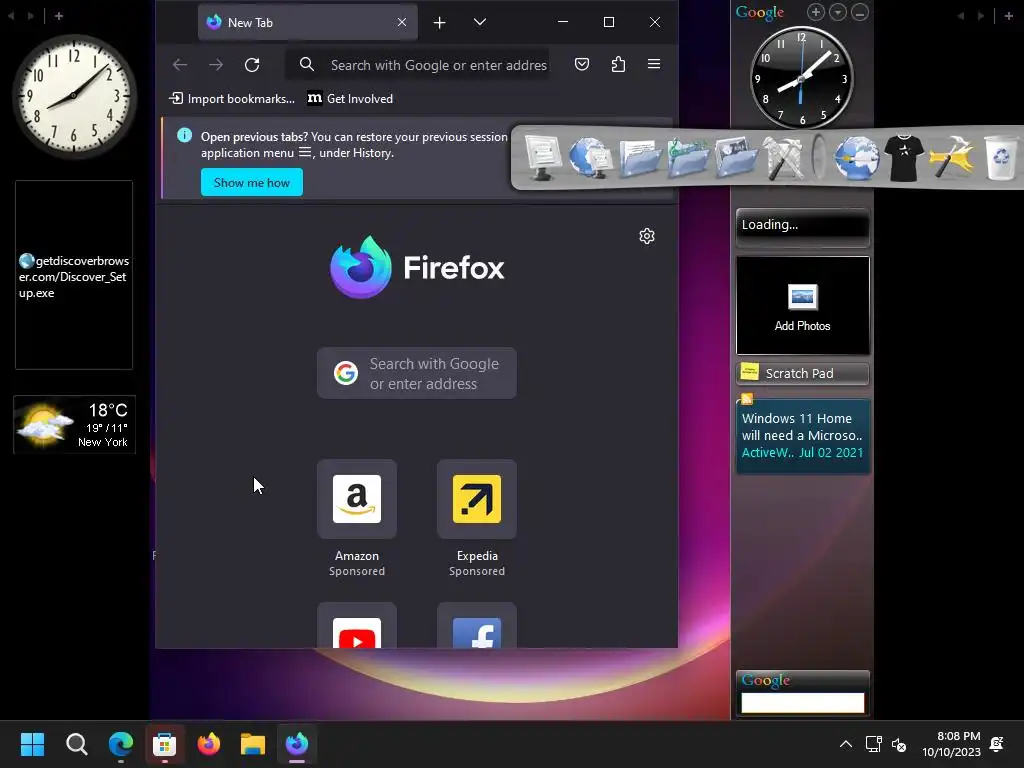Open the Recycle Bin dock icon
1024x768 pixels.
click(x=1000, y=157)
